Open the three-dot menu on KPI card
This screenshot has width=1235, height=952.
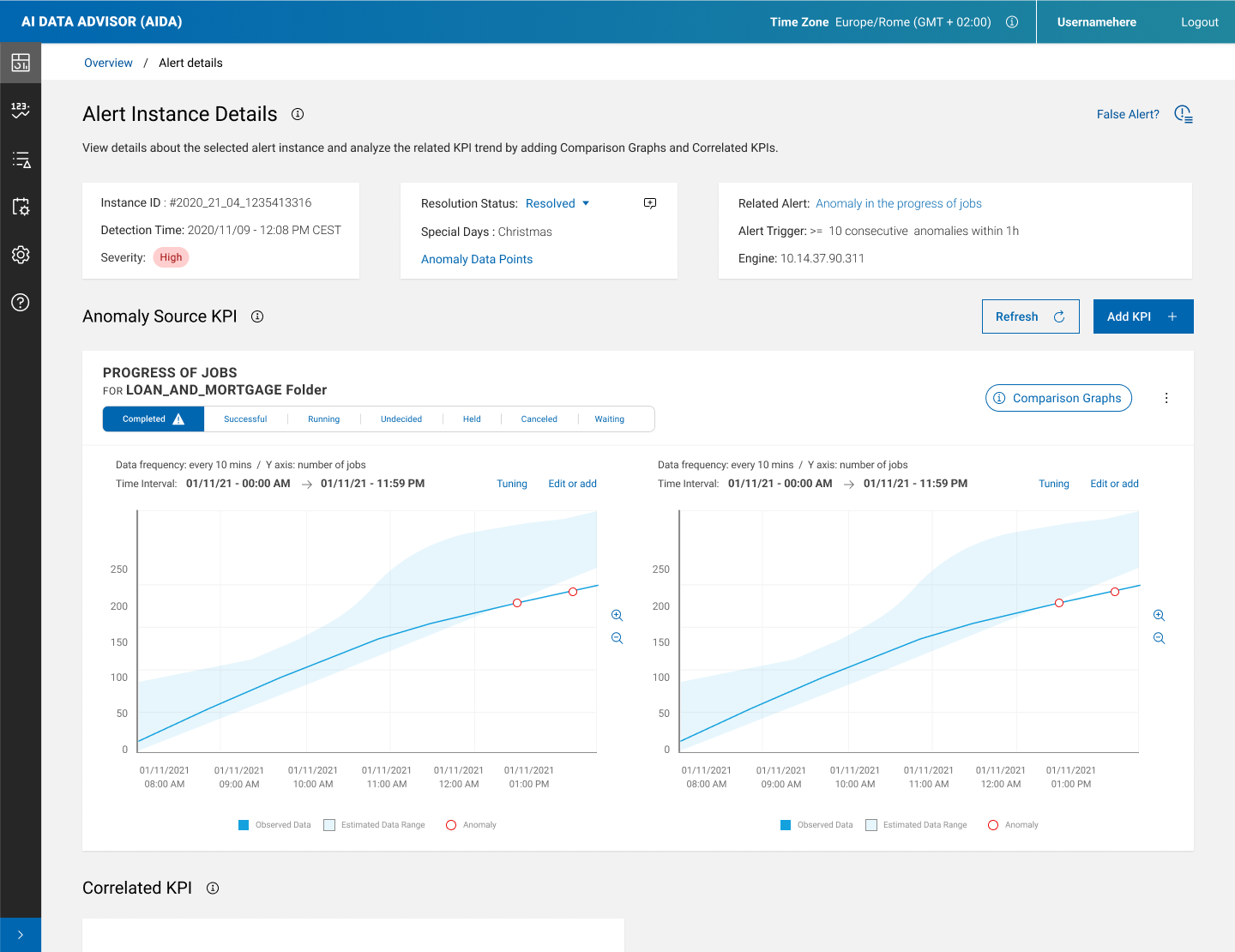[x=1166, y=398]
